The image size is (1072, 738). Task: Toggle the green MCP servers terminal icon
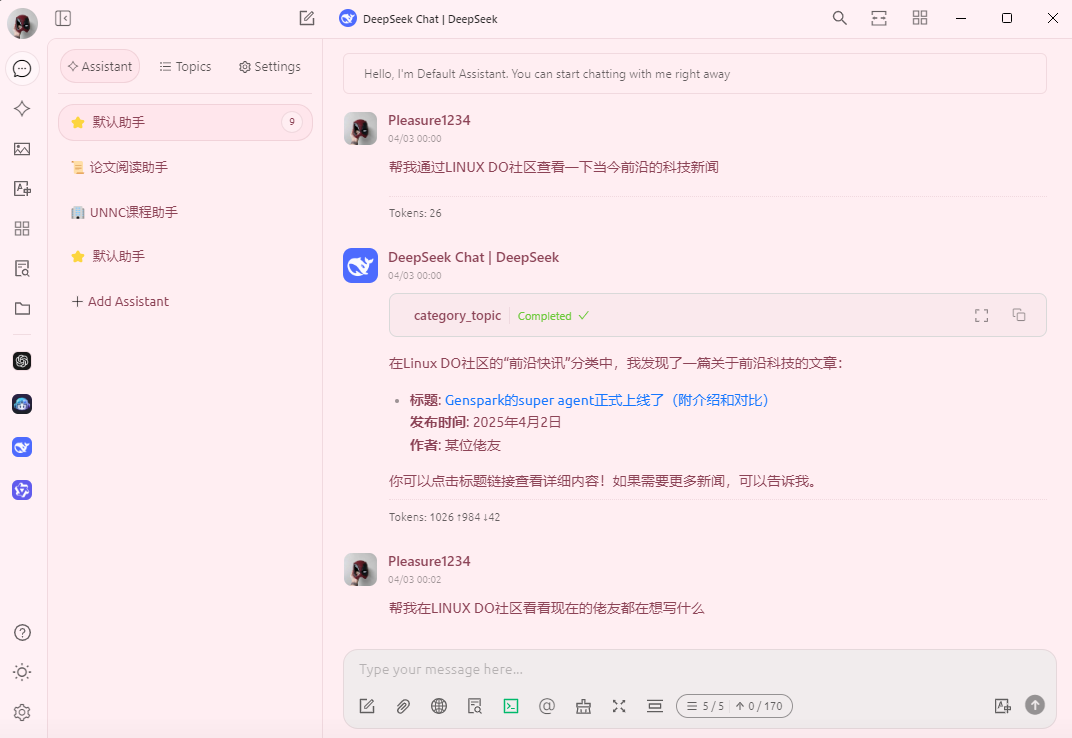[511, 706]
